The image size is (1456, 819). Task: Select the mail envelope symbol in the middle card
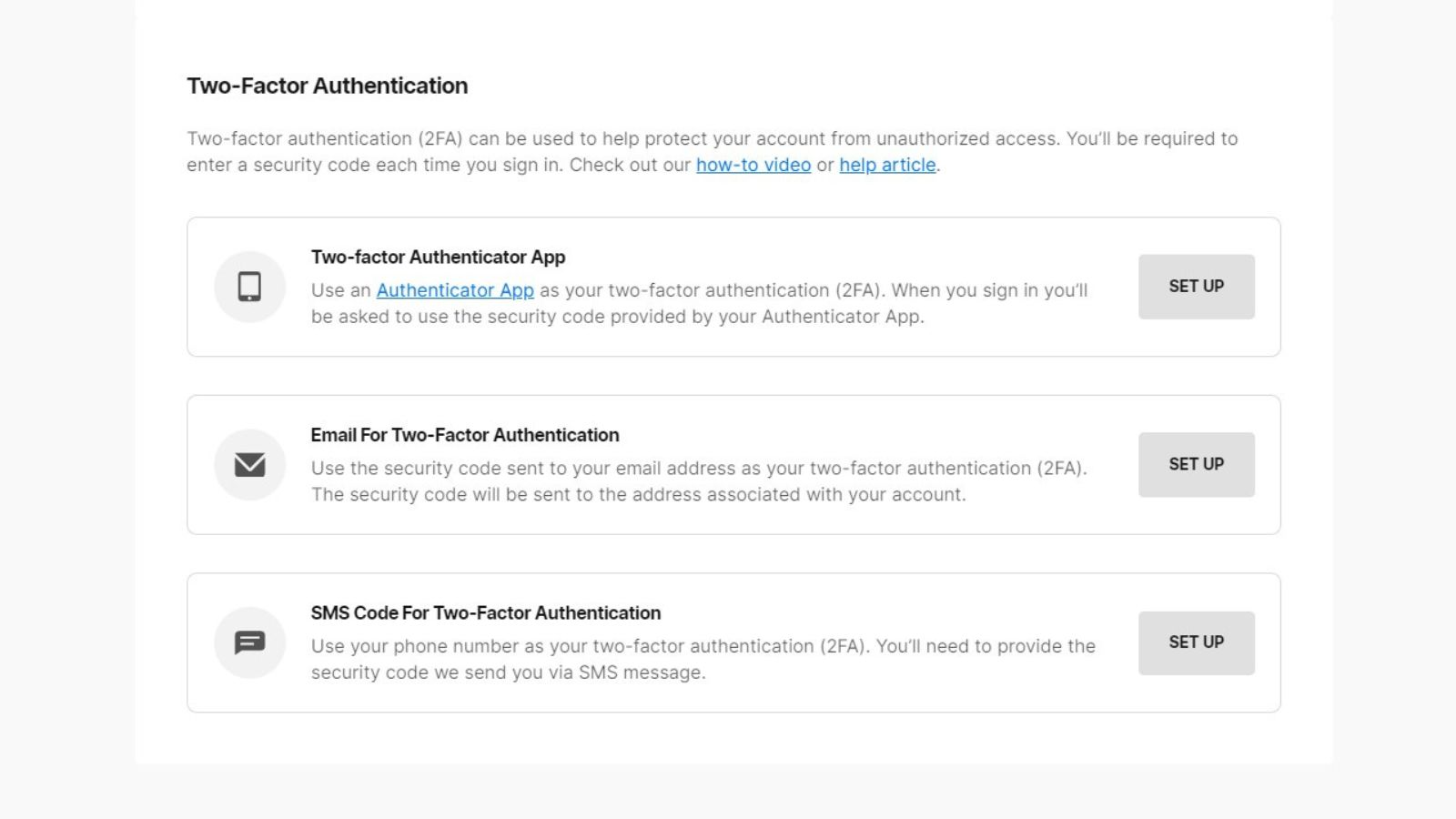249,464
